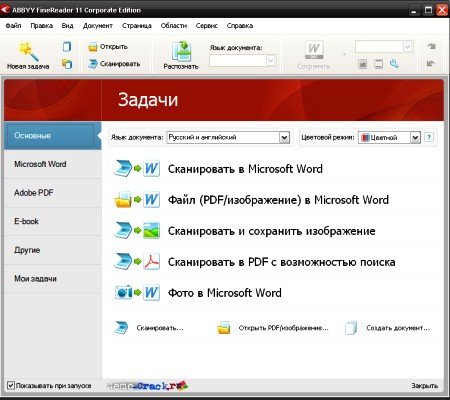This screenshot has height=400, width=450.
Task: Click the Создать документ… link text
Action: pos(398,328)
